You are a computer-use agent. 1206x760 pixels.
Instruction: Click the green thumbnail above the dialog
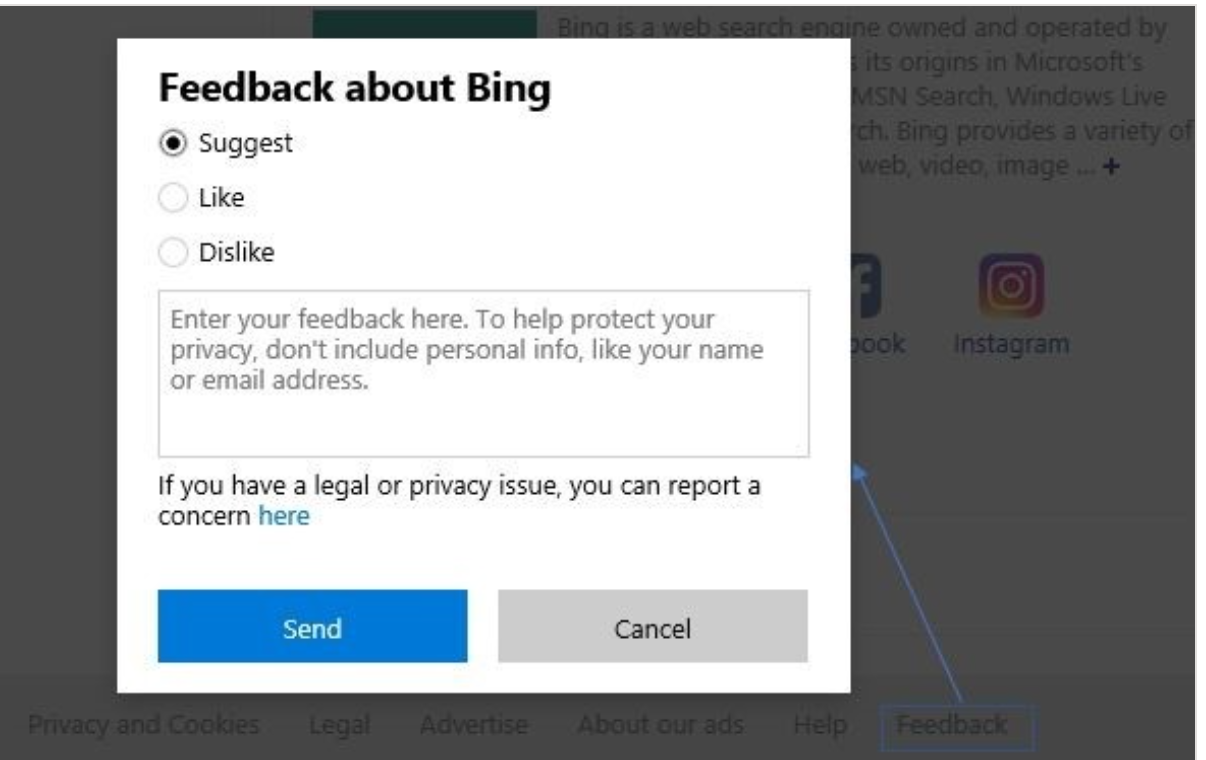click(425, 24)
